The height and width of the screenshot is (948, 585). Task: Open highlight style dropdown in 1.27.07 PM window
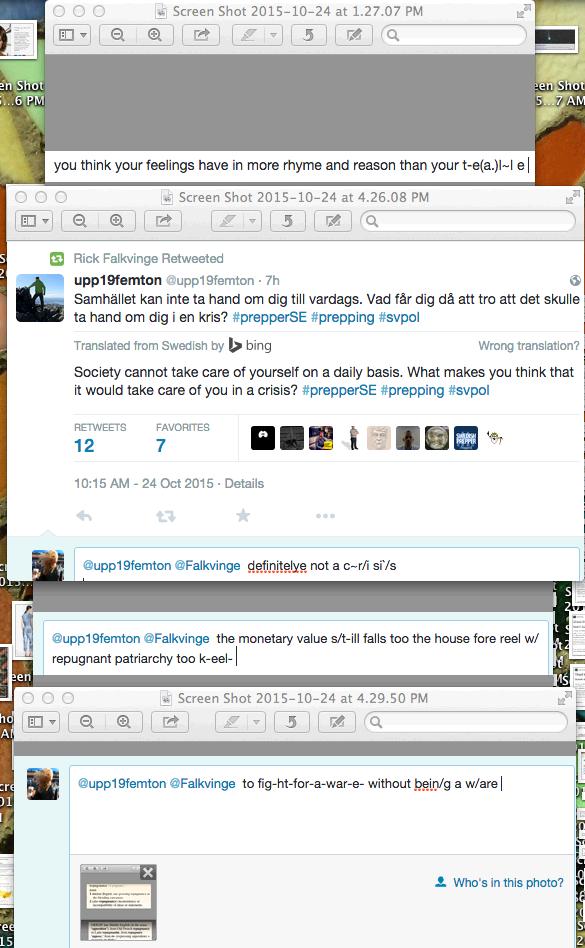point(273,35)
